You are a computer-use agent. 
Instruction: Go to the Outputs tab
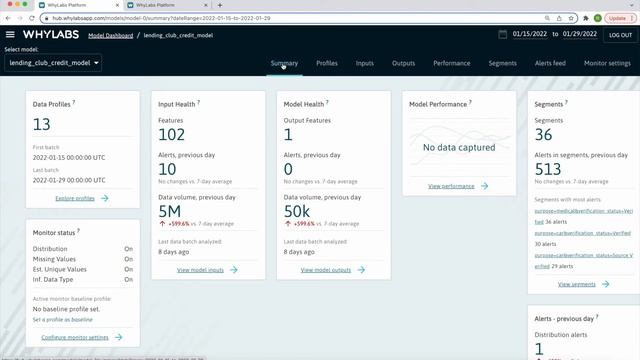point(404,63)
